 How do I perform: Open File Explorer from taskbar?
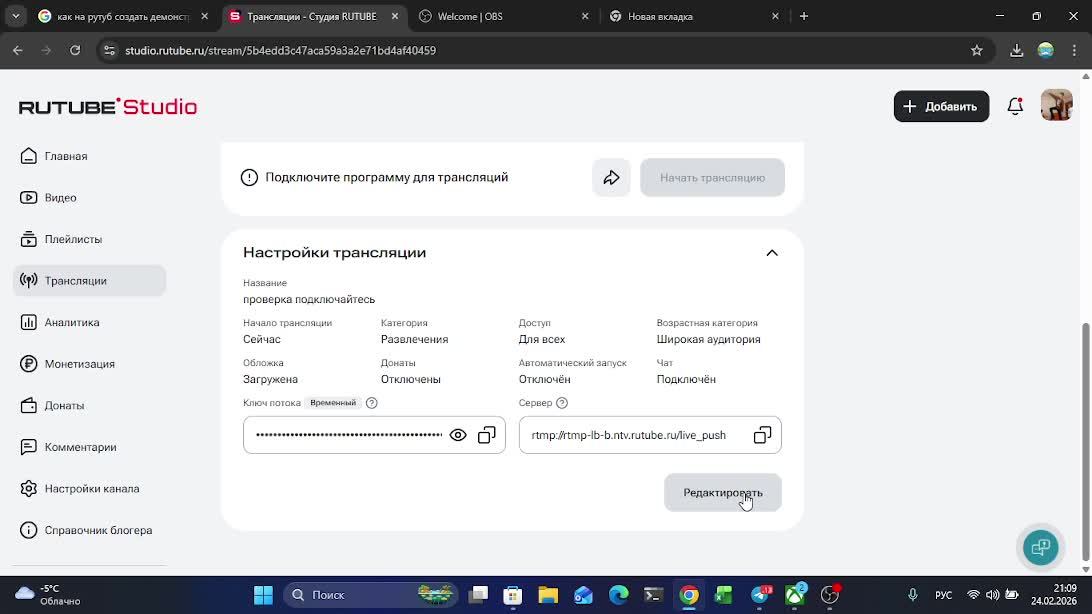[548, 595]
